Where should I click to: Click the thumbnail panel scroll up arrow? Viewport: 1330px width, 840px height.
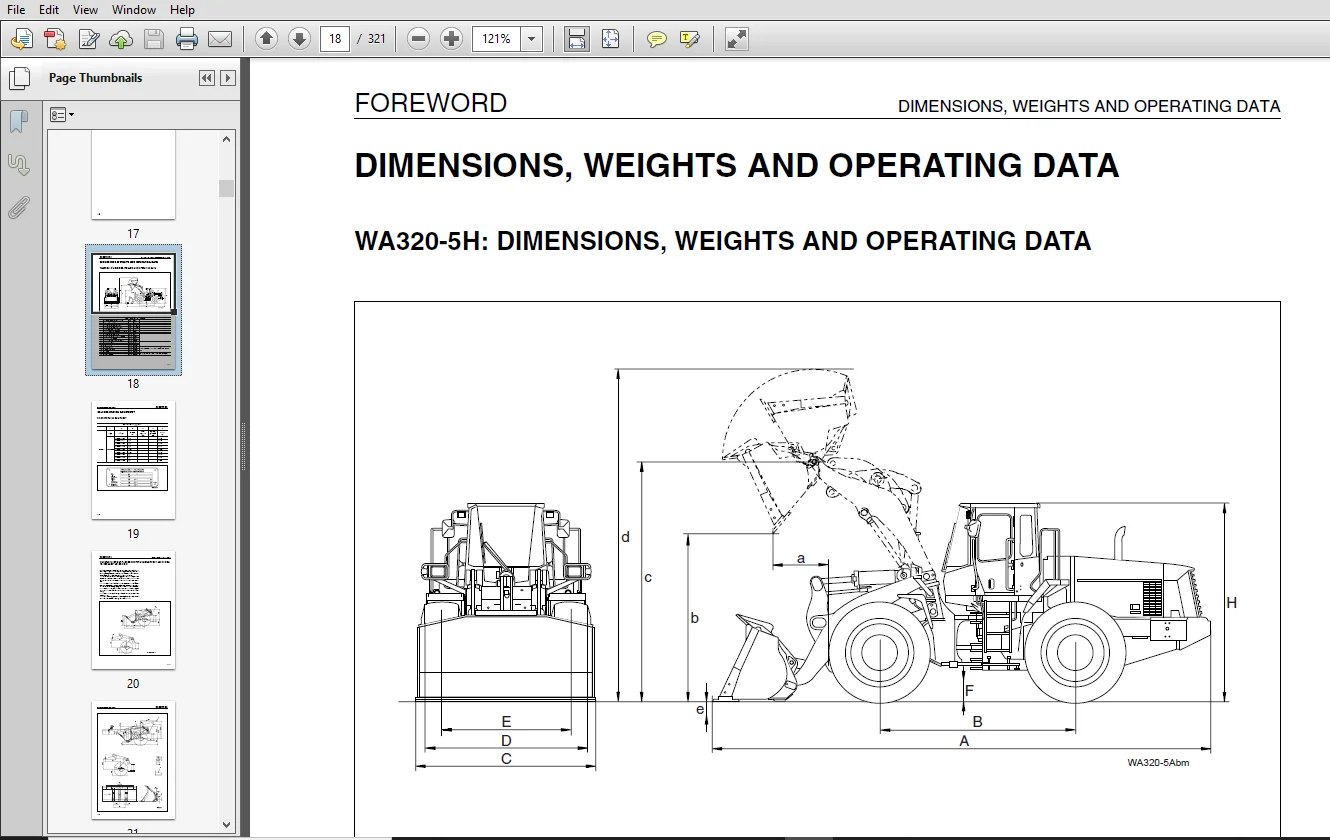pos(227,139)
